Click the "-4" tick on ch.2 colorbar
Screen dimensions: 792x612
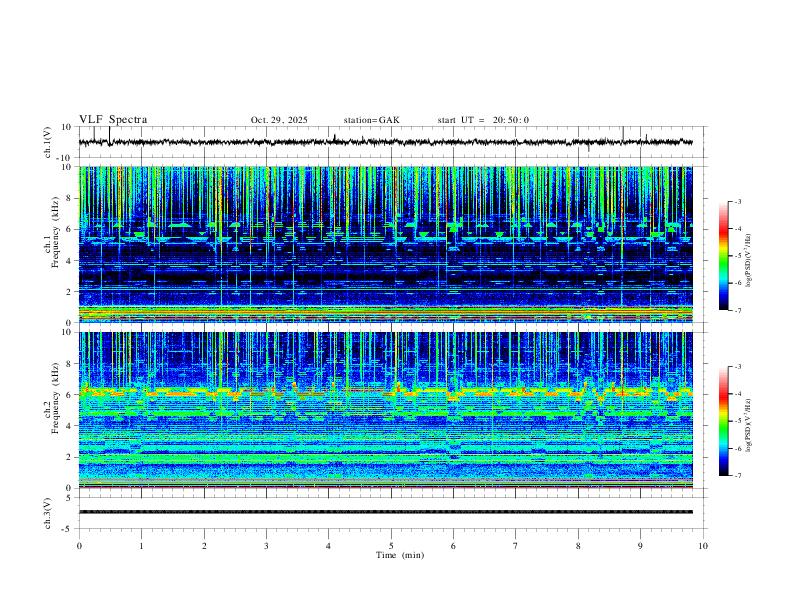point(738,394)
